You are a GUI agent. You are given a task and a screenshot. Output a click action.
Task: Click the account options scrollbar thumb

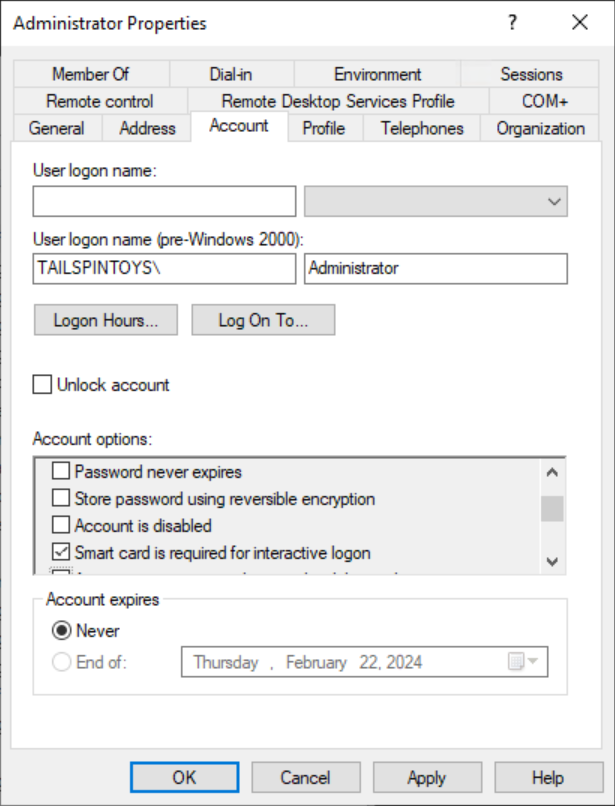coord(552,508)
